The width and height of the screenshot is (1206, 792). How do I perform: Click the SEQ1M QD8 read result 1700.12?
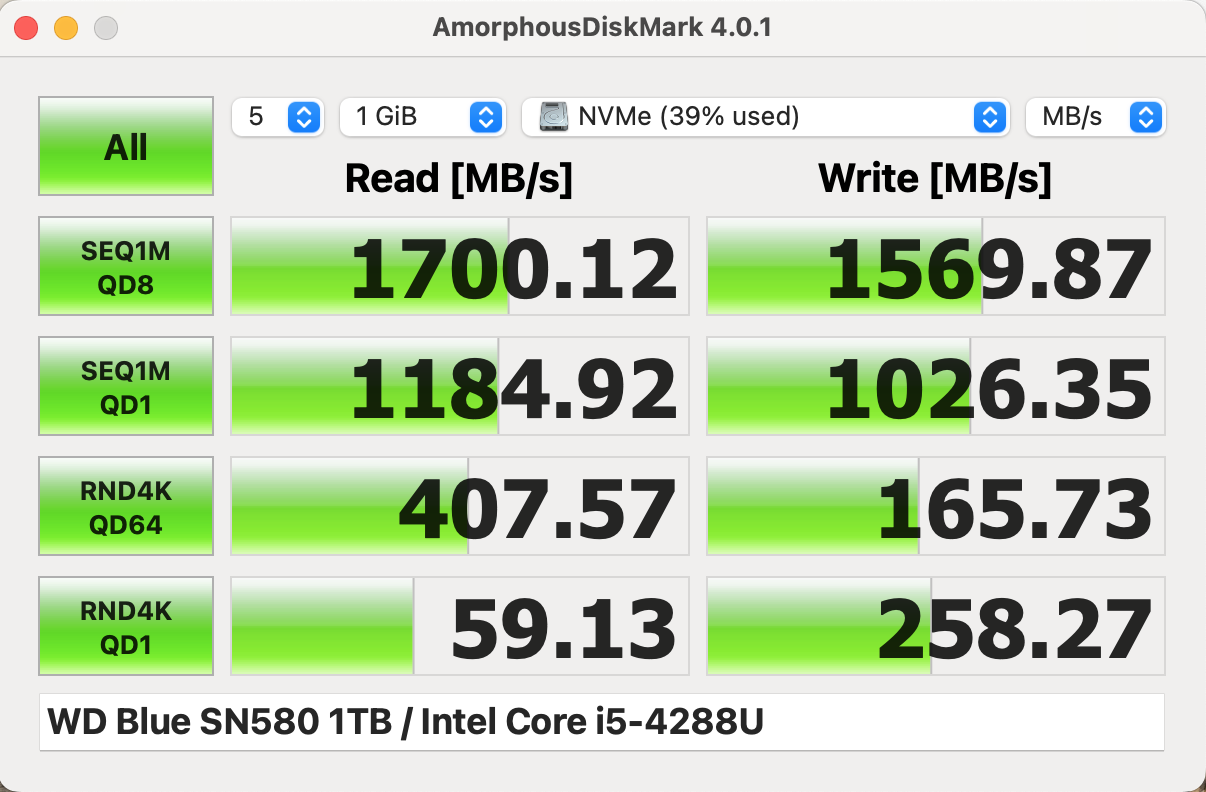(x=460, y=267)
